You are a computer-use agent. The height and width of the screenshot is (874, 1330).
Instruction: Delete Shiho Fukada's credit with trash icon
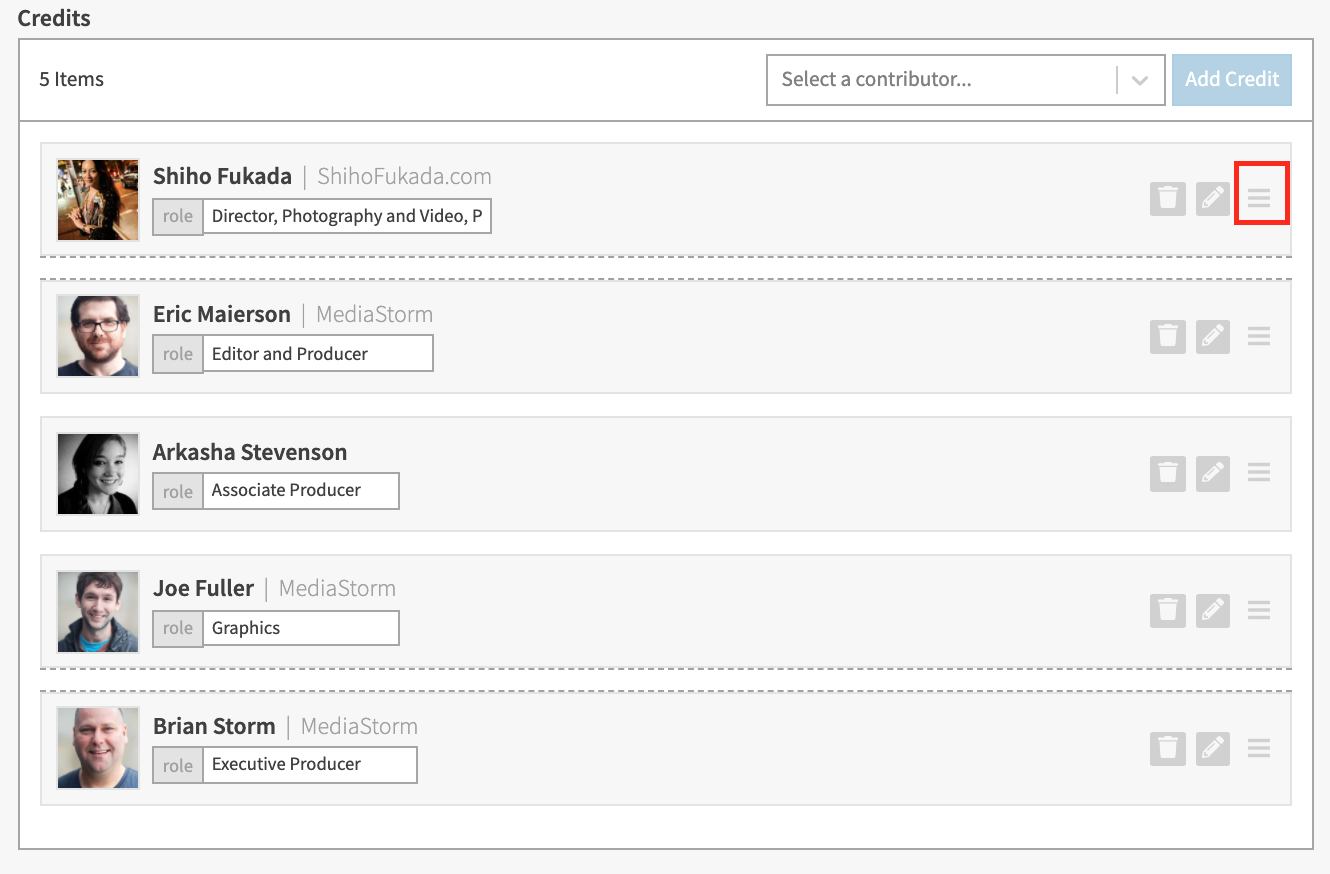coord(1167,199)
